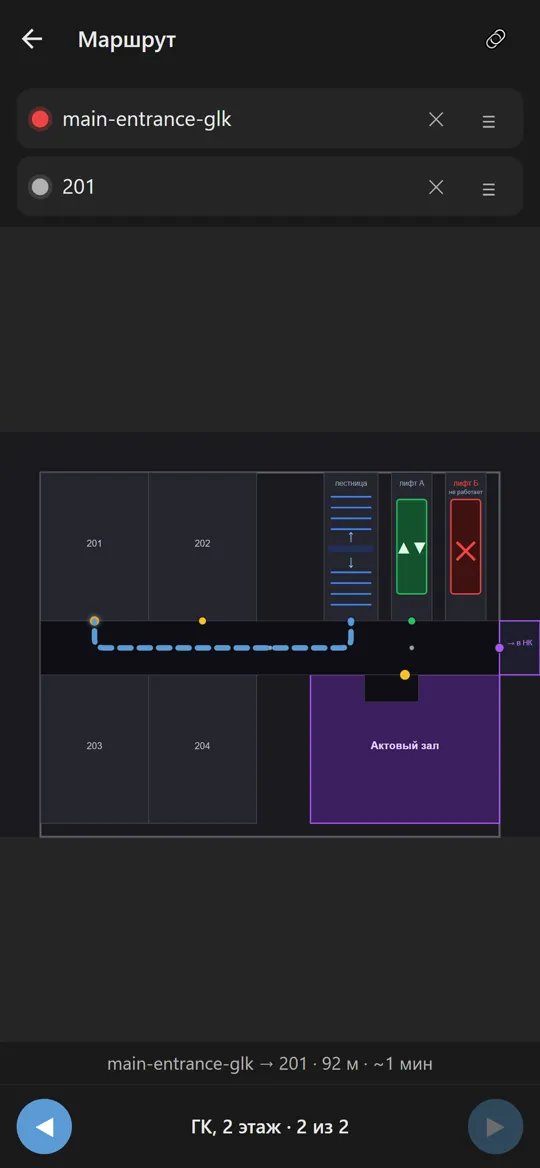Go back with the arrow icon
The height and width of the screenshot is (1168, 540).
pyautogui.click(x=32, y=39)
